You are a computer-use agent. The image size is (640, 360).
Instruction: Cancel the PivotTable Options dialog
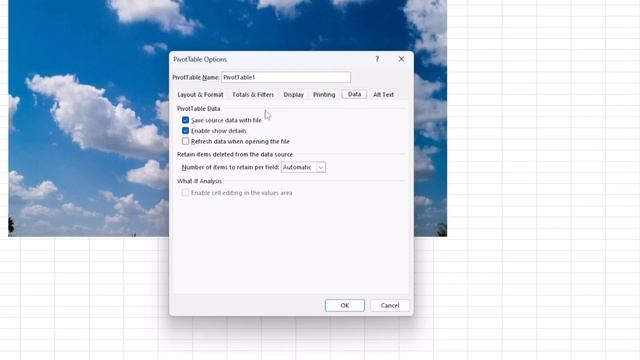point(390,305)
